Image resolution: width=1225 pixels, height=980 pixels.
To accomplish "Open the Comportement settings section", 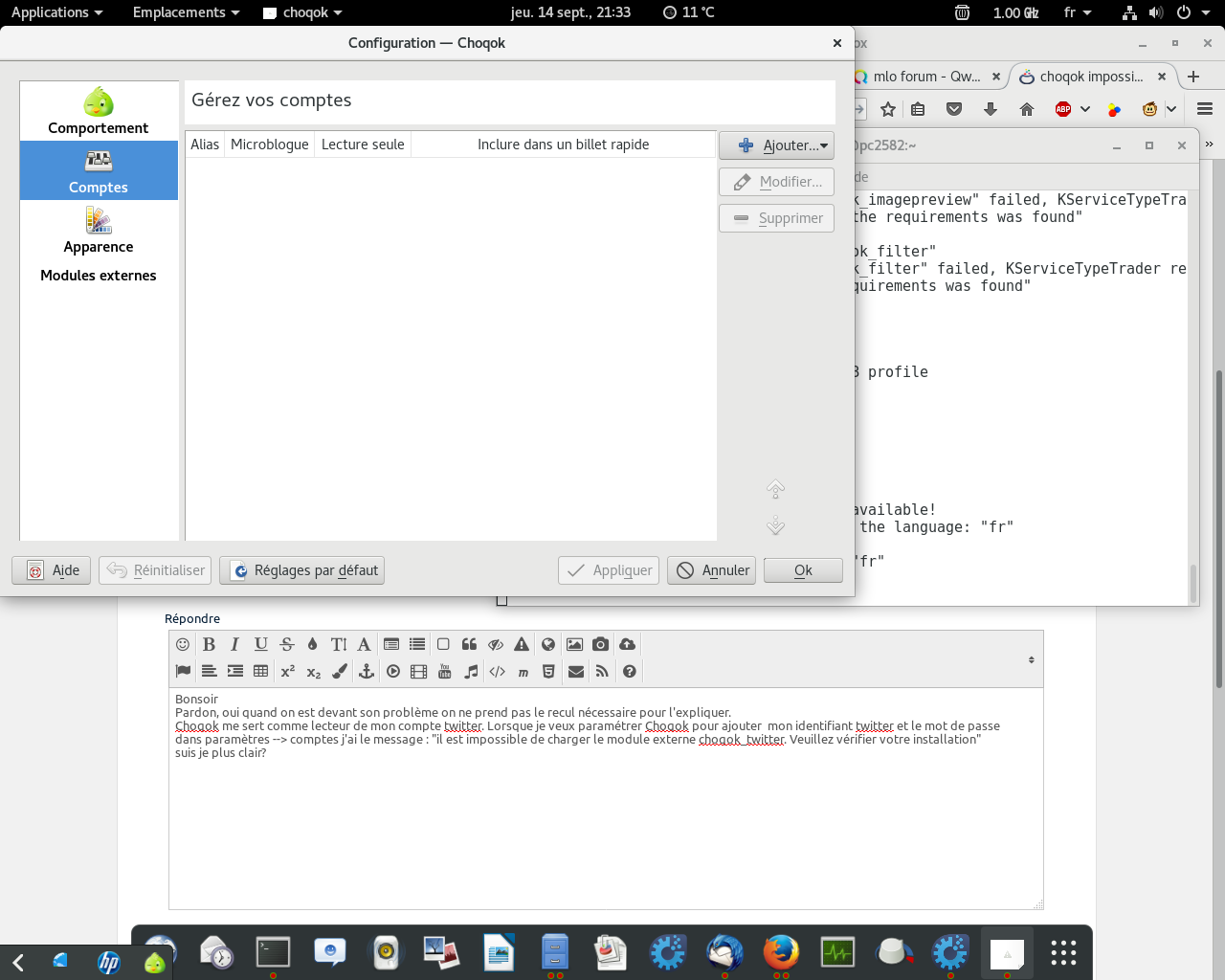I will pyautogui.click(x=99, y=111).
